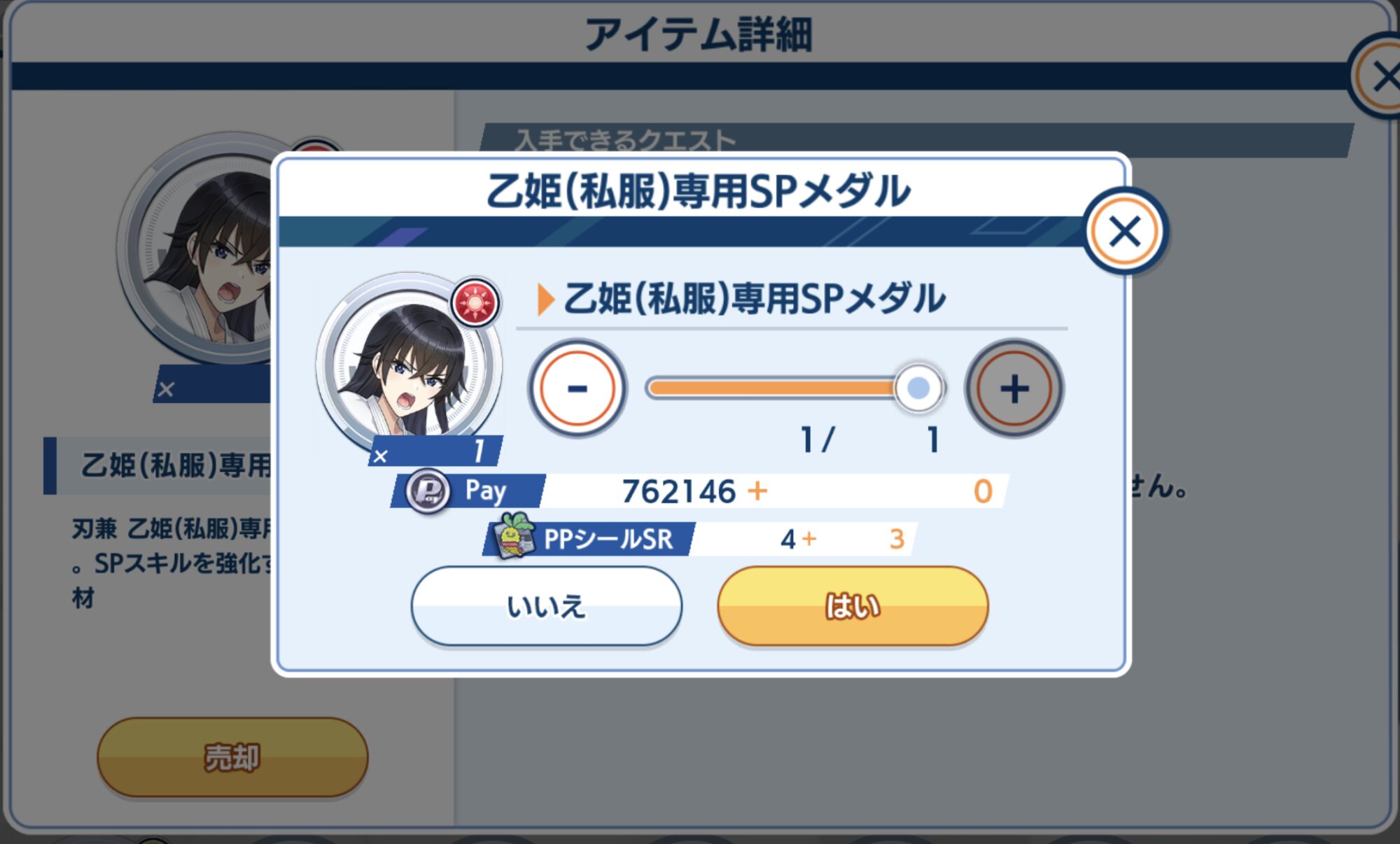Confirm with the はい button
Viewport: 1400px width, 844px height.
pyautogui.click(x=853, y=606)
